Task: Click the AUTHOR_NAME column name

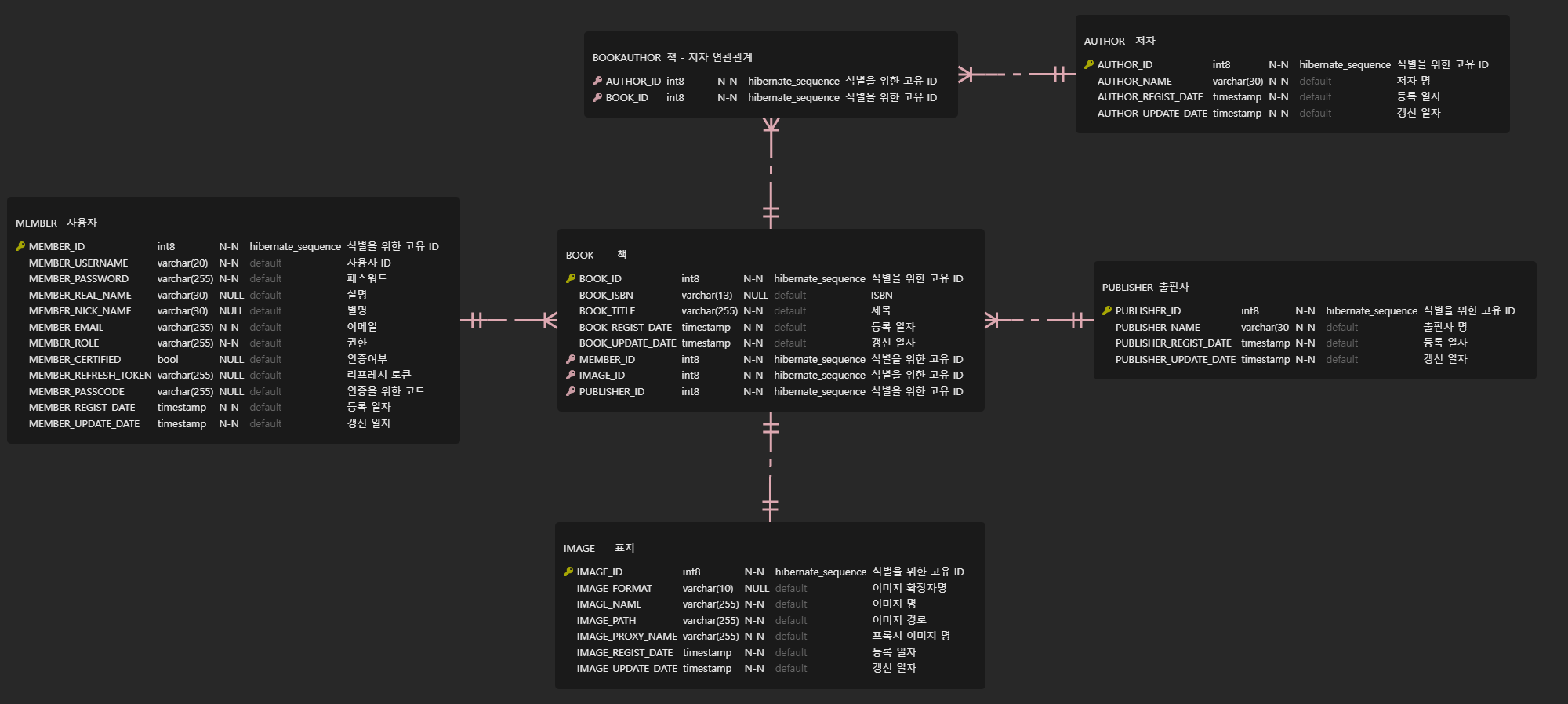Action: [1134, 81]
